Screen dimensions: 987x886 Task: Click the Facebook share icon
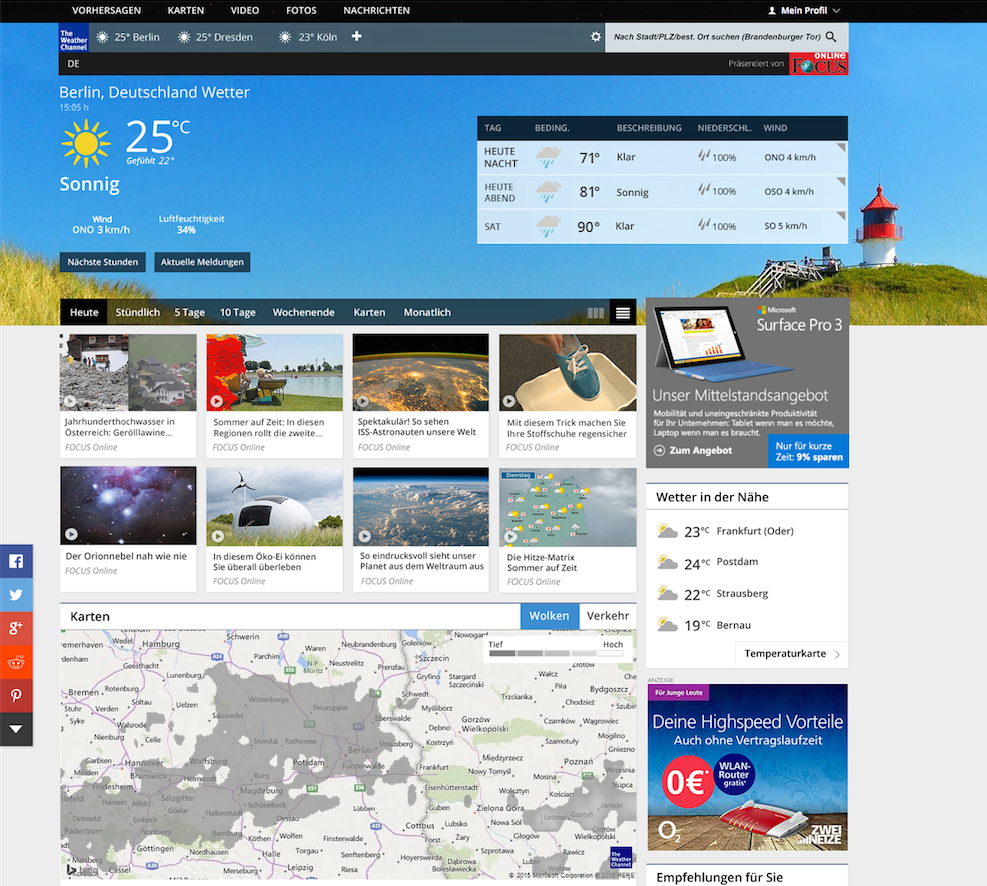[x=16, y=561]
